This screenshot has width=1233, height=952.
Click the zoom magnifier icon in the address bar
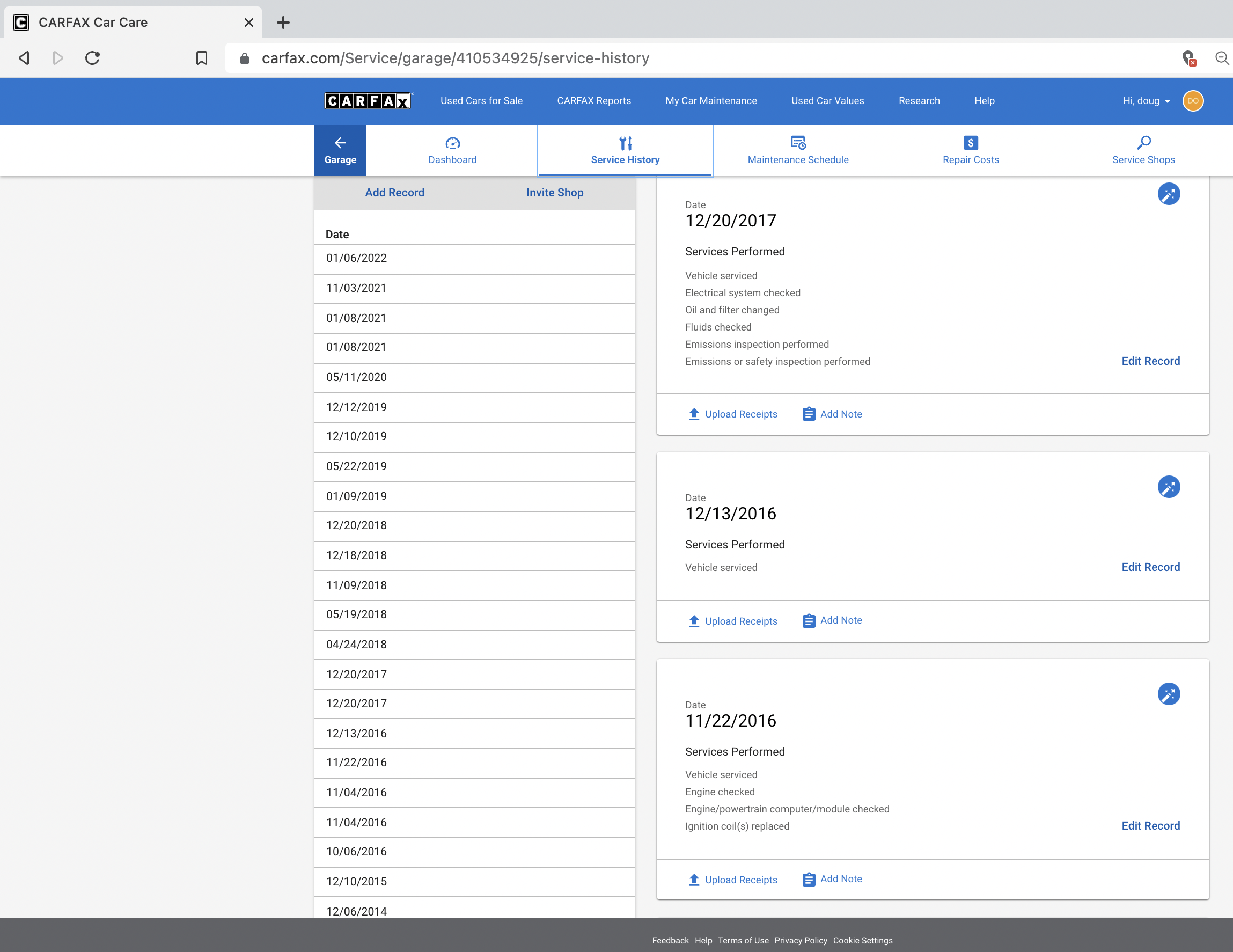(x=1222, y=58)
